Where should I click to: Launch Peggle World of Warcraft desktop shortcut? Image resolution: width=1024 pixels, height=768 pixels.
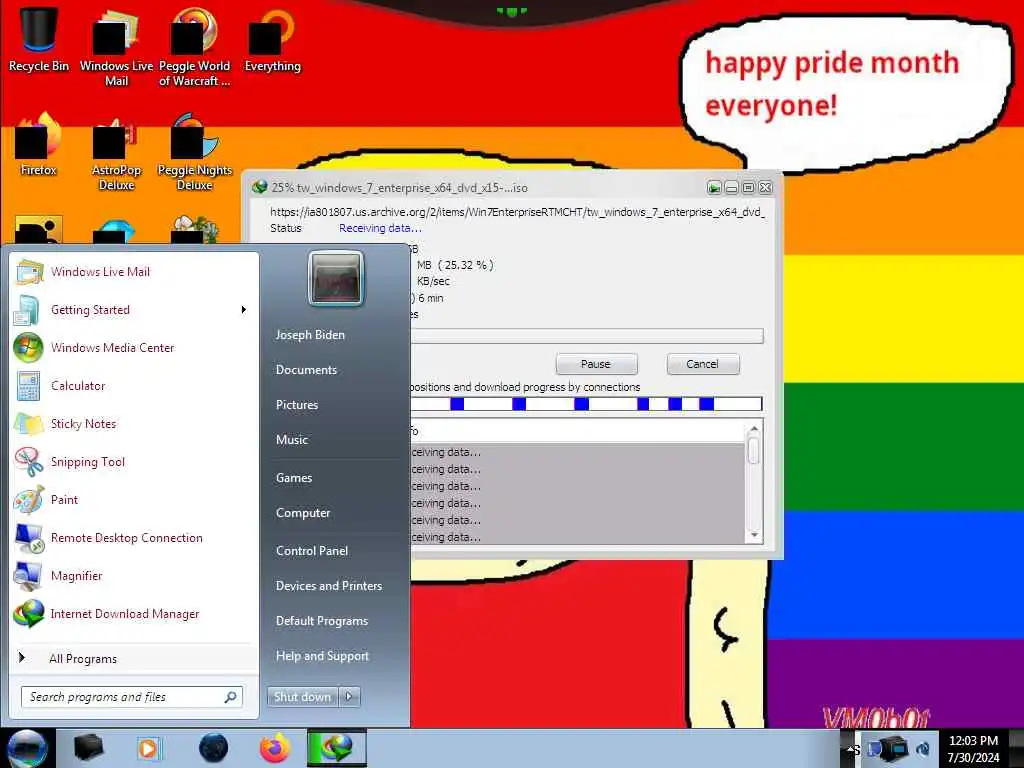[194, 47]
